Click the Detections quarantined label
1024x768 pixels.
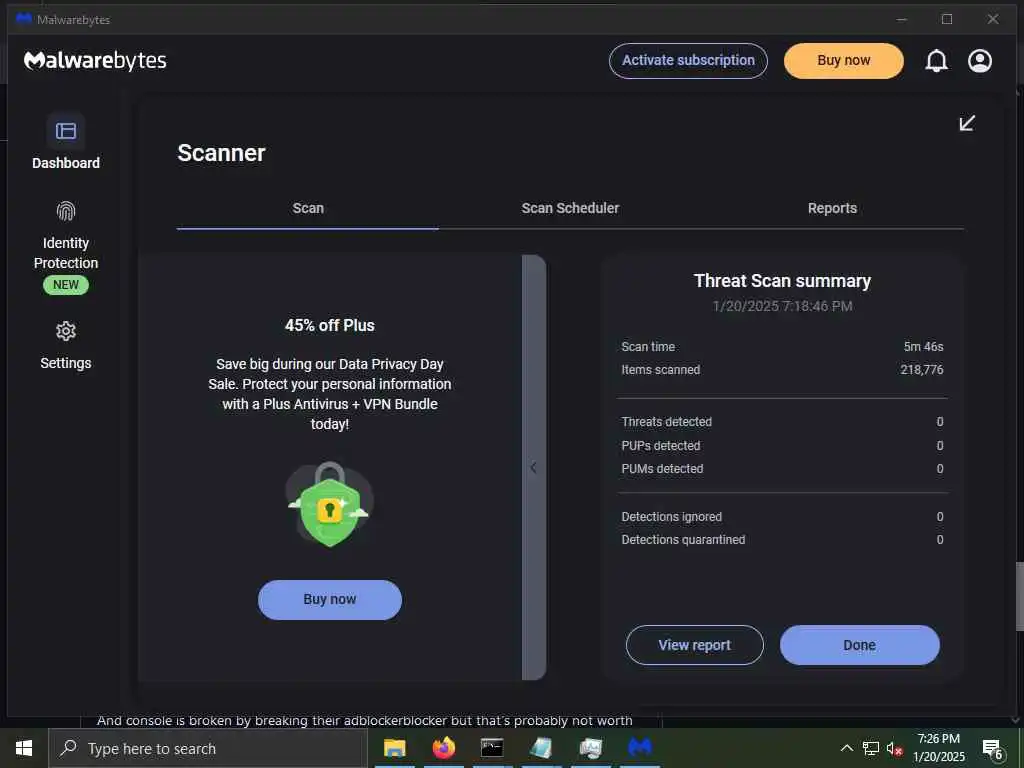(683, 539)
